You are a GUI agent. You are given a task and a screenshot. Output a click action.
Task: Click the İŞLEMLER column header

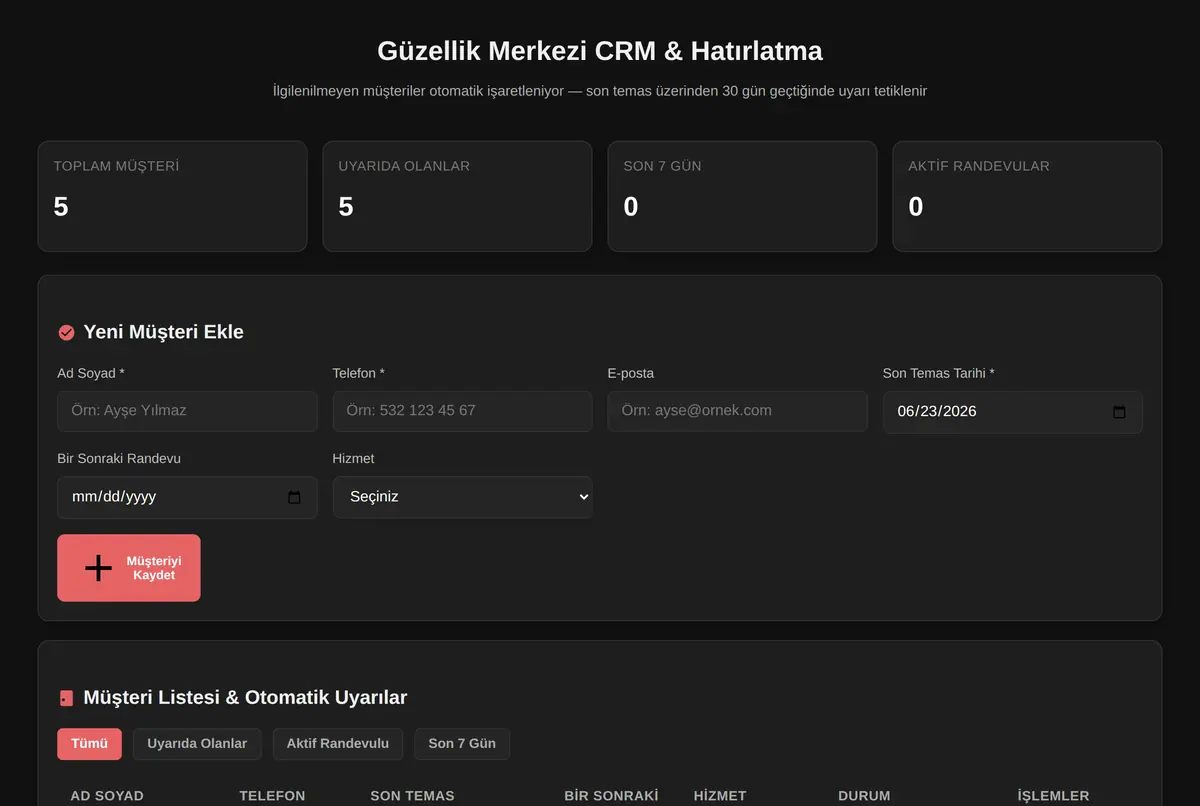coord(1053,796)
